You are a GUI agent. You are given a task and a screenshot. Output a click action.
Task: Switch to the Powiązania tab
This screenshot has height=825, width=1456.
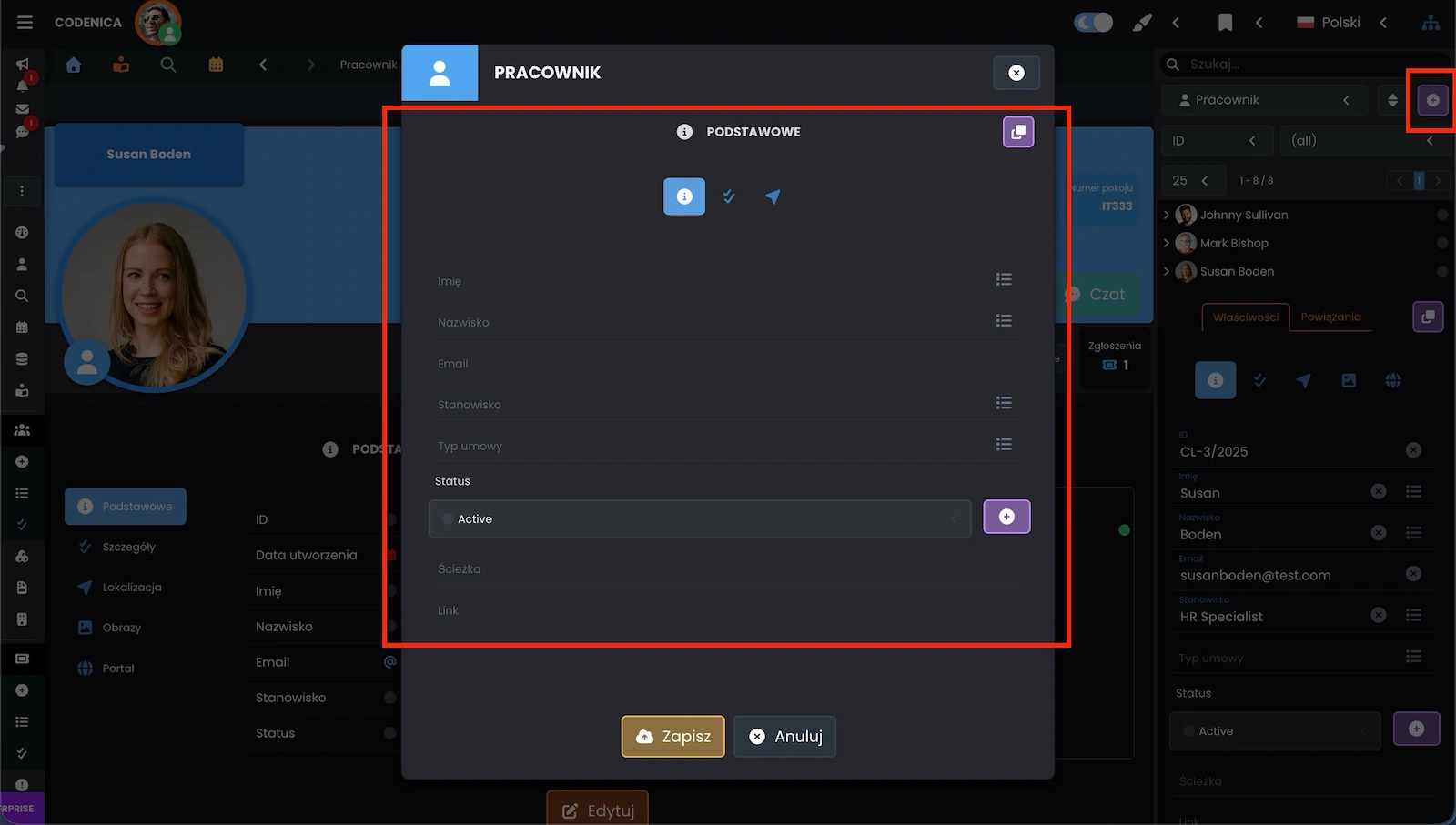[x=1330, y=317]
